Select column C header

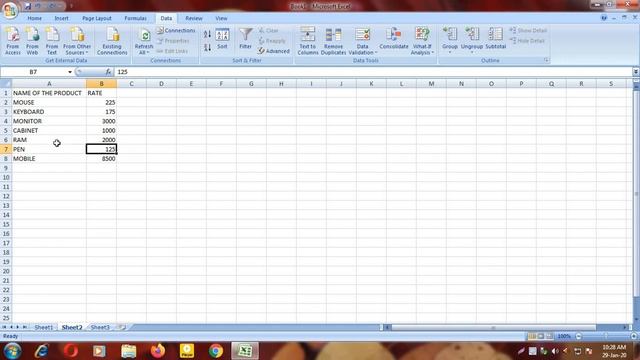pos(131,84)
